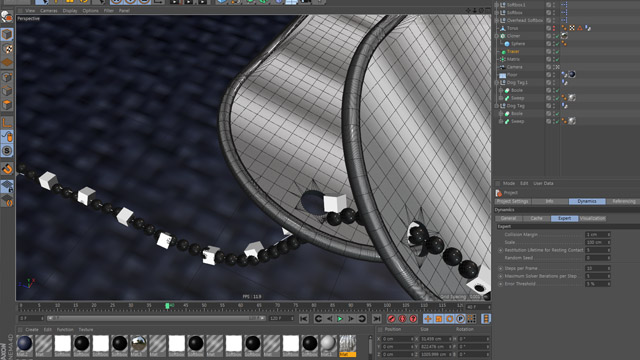Collapse the Cloner object hierarchy
The height and width of the screenshot is (360, 640).
coord(497,36)
